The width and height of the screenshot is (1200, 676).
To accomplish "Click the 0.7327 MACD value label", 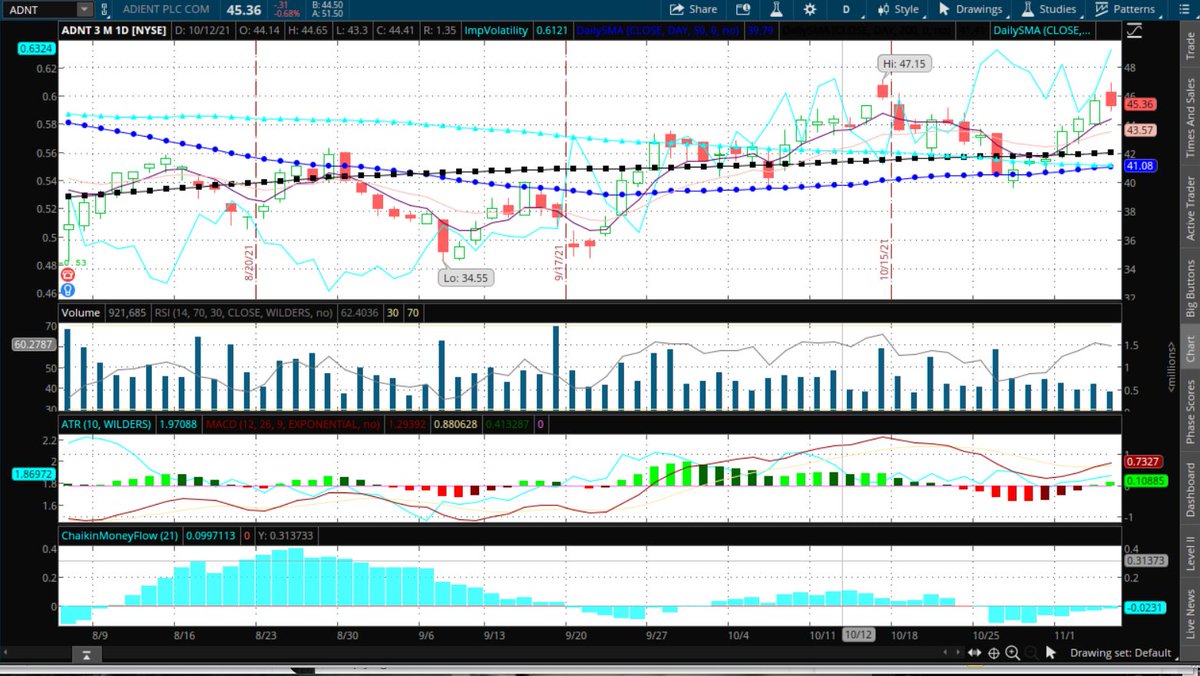I will click(1142, 461).
